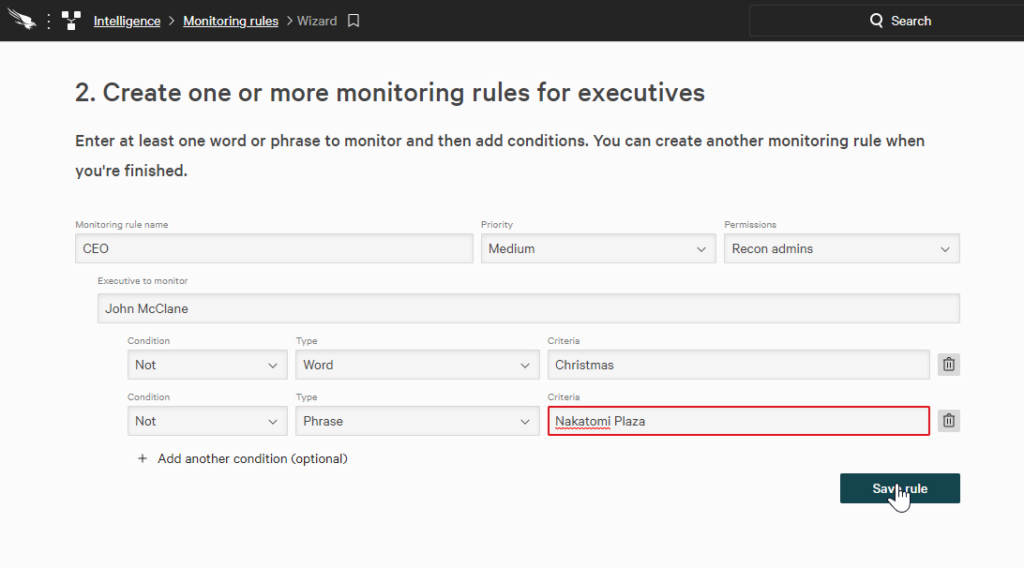
Task: Bookmark this Wizard page
Action: tap(353, 21)
